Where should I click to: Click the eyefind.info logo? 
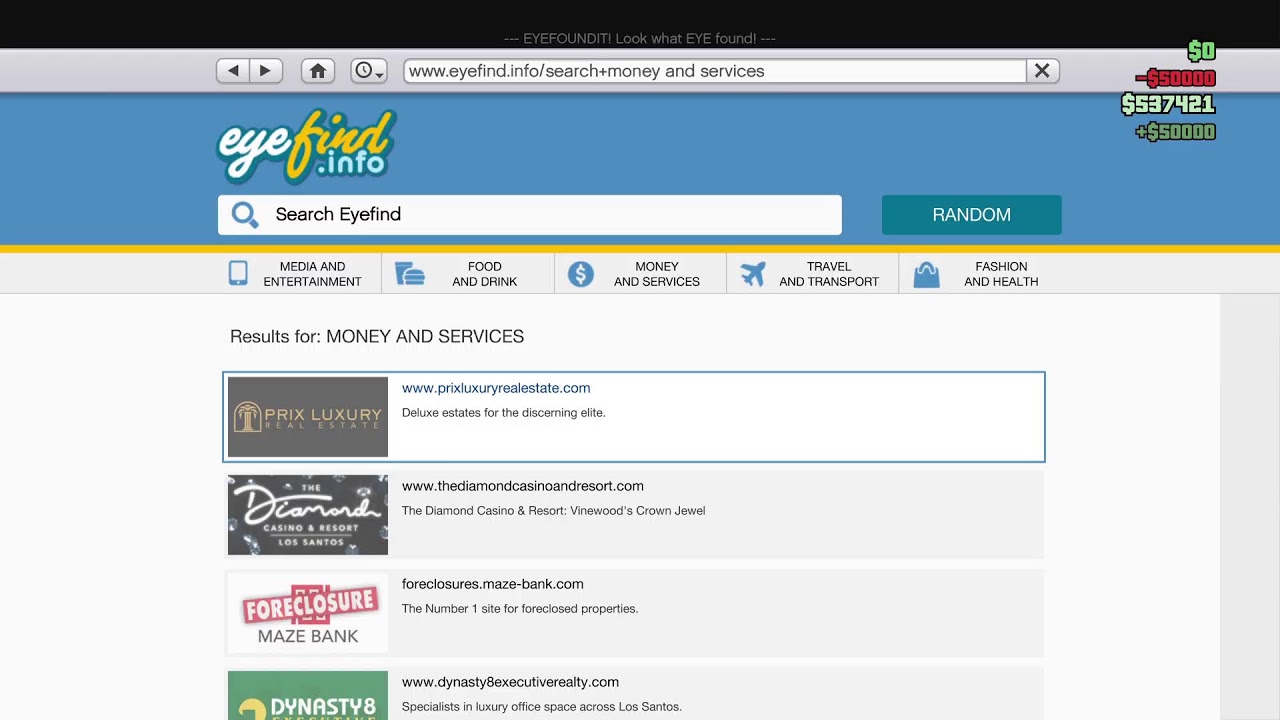point(307,146)
